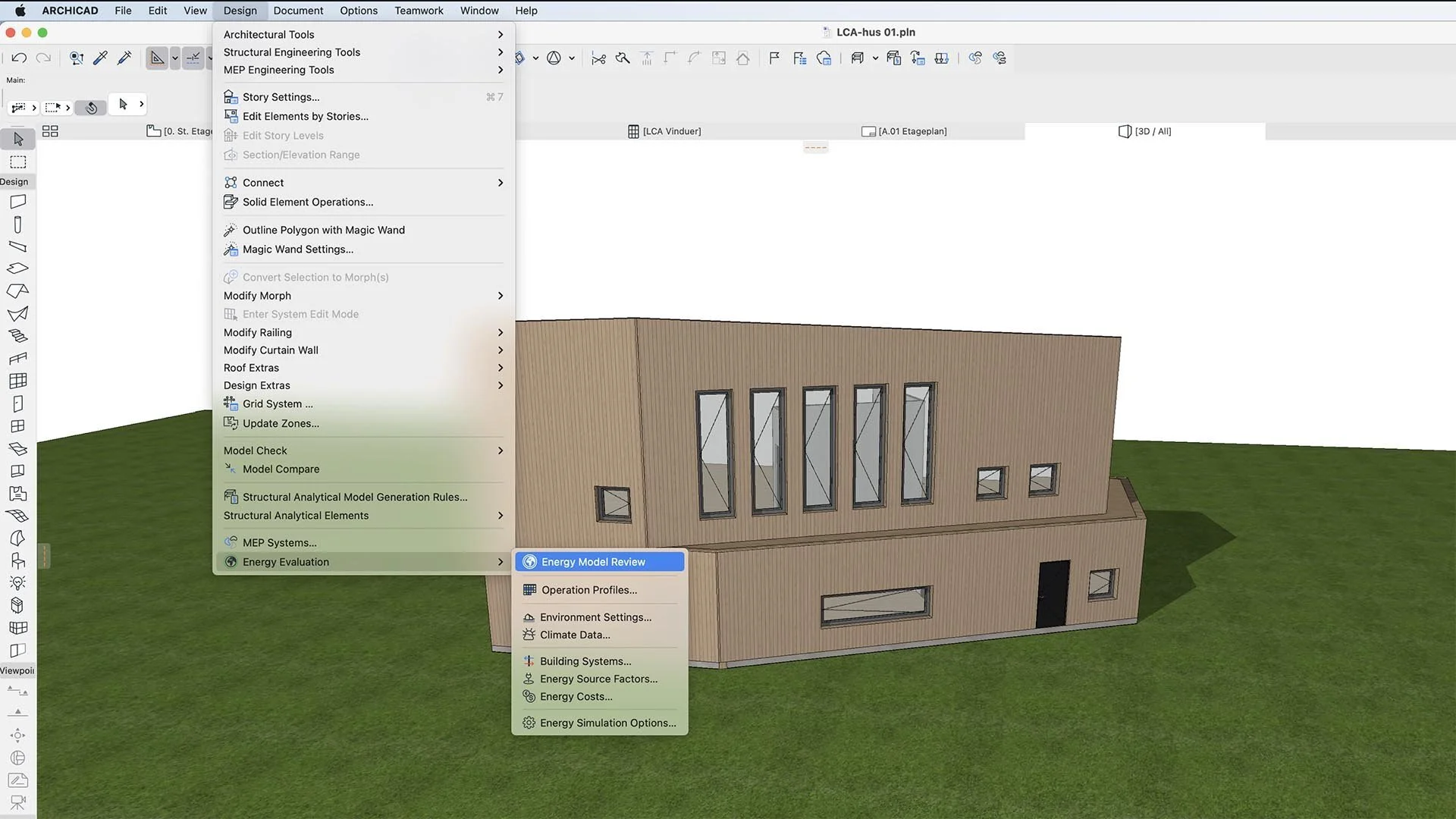This screenshot has height=819, width=1456.
Task: Select the Arrow tool in the toolbox
Action: pos(18,140)
